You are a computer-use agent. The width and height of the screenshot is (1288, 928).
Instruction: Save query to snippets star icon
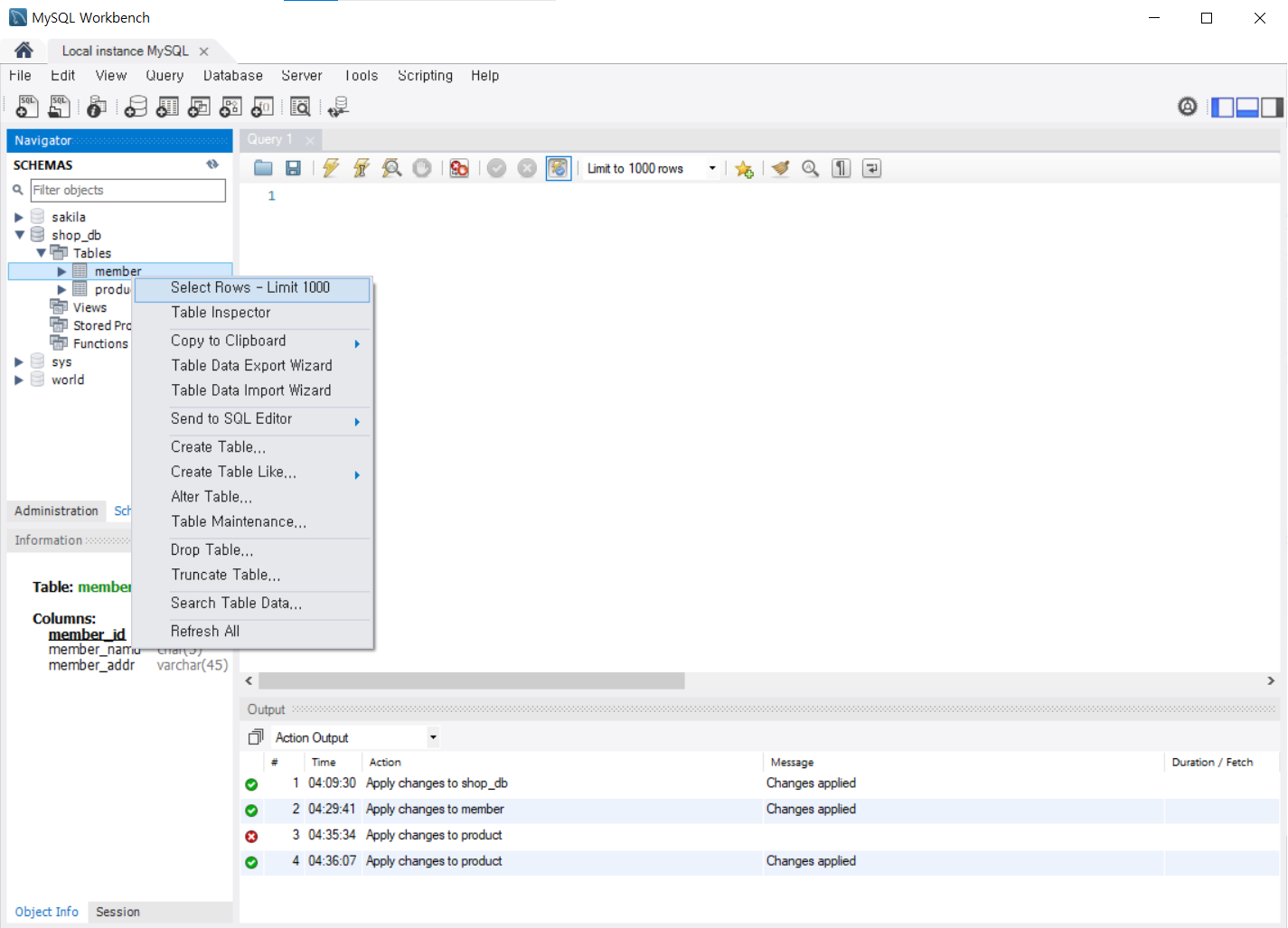[744, 168]
